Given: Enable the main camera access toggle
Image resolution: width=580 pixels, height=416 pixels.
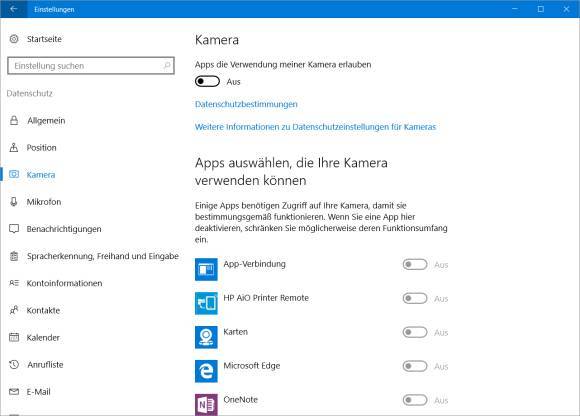Looking at the screenshot, I should [207, 81].
